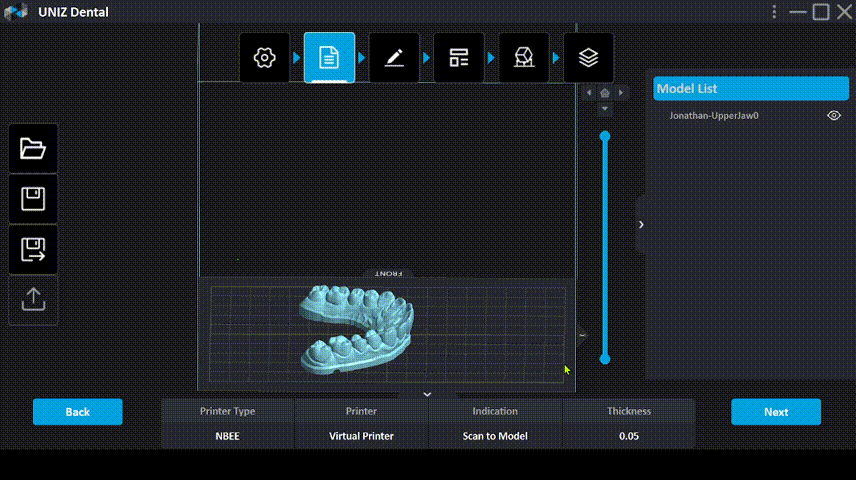This screenshot has height=480, width=856.
Task: Click the upper jaw 3D model
Action: [356, 329]
